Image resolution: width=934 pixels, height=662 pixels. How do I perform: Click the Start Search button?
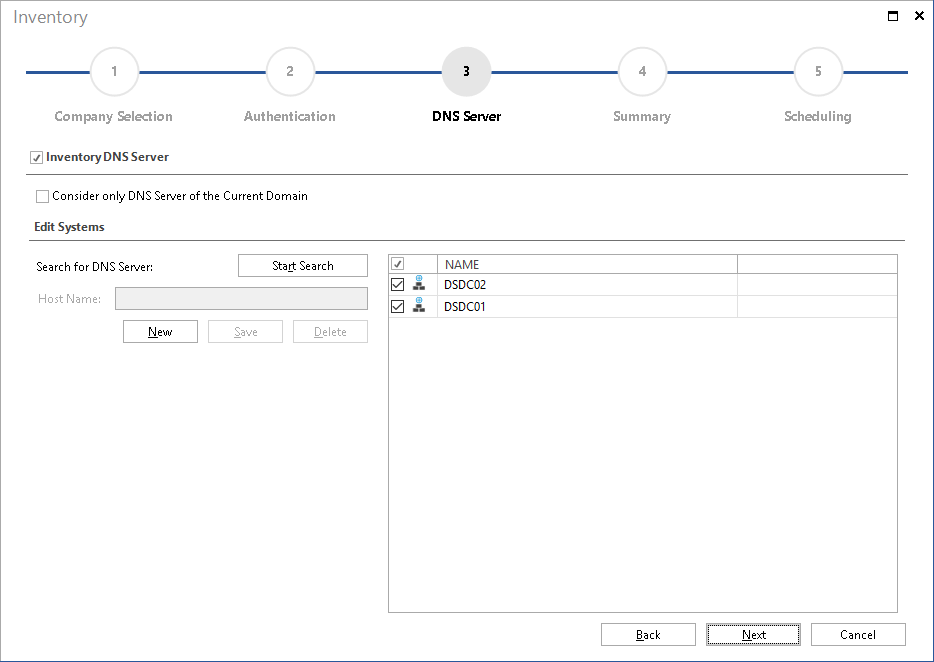click(x=303, y=266)
